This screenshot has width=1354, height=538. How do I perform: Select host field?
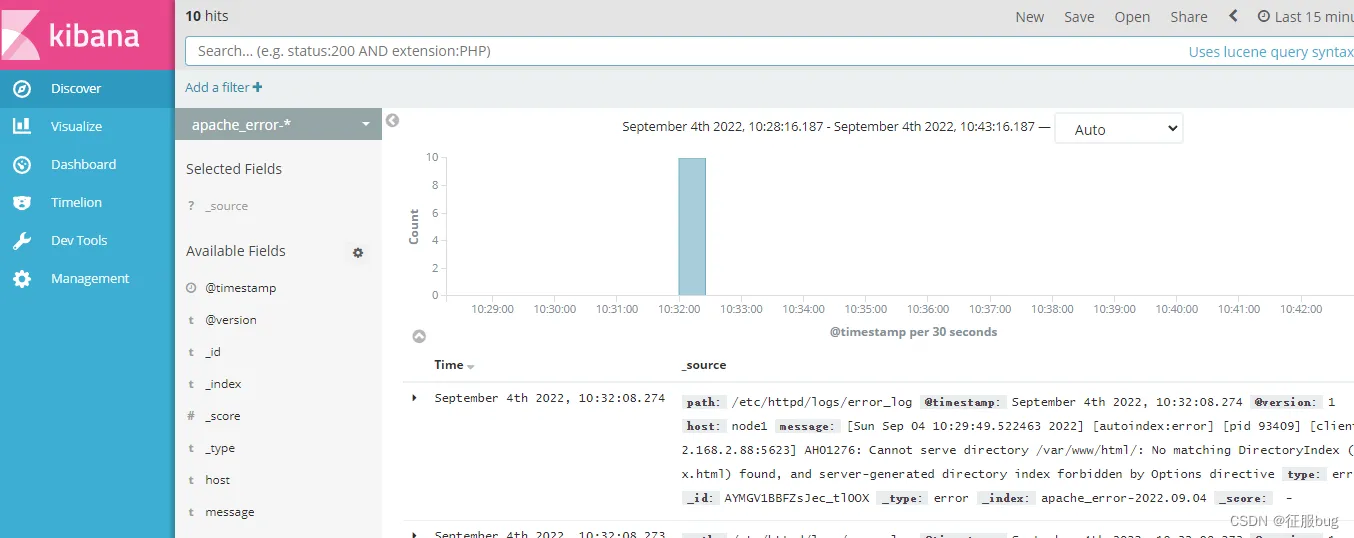[x=218, y=480]
